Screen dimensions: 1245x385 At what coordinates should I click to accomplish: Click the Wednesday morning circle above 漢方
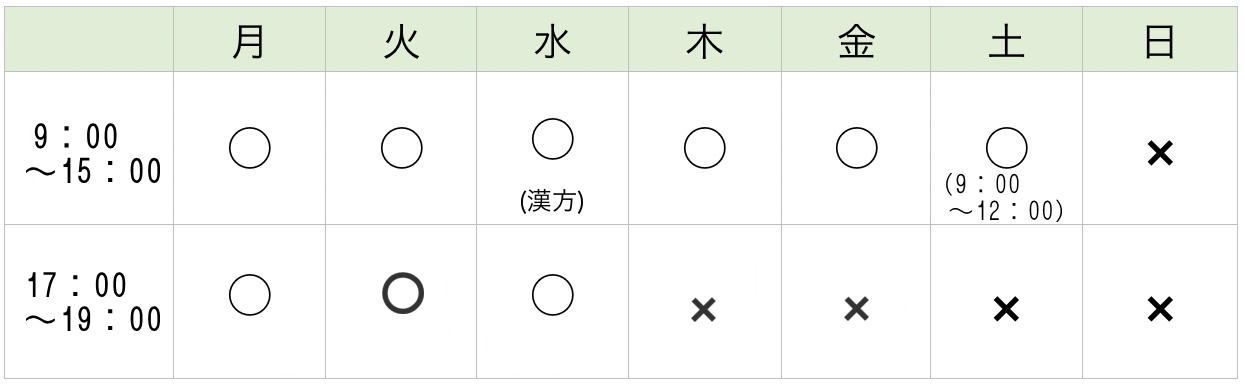[x=553, y=138]
